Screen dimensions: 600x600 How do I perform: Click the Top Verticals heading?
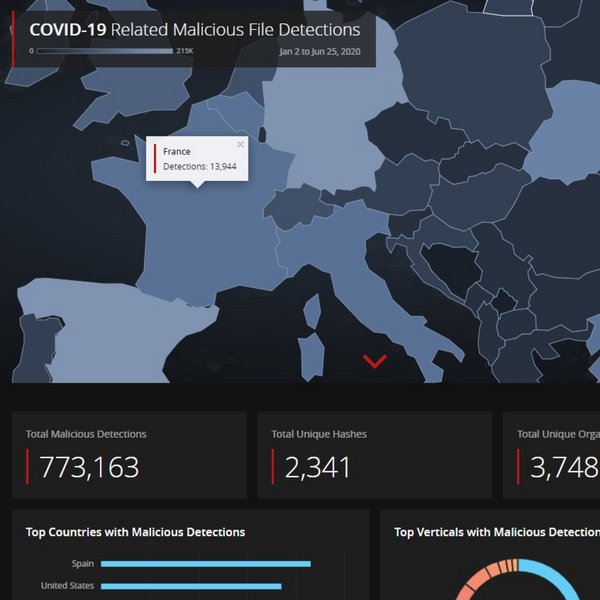pos(497,532)
